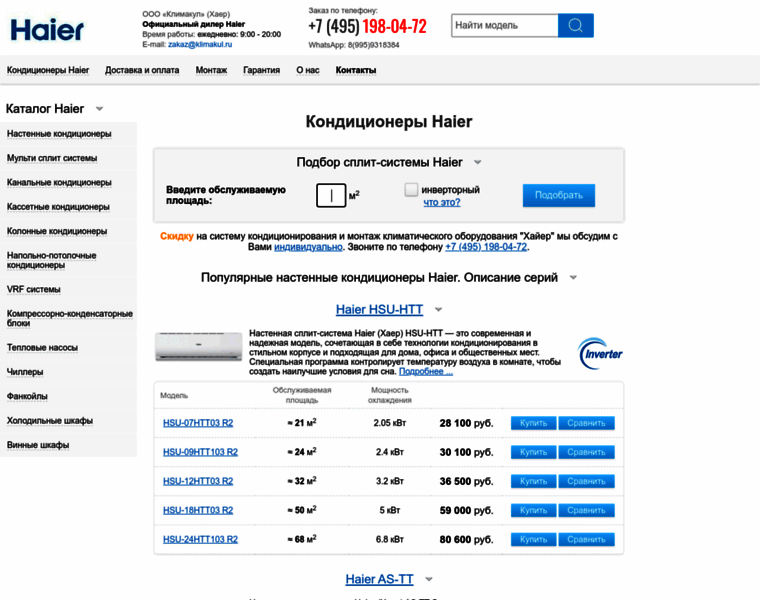Screen dimensions: 760x600
Task: Open model HSU-18HTT03 R2 link
Action: tap(198, 510)
